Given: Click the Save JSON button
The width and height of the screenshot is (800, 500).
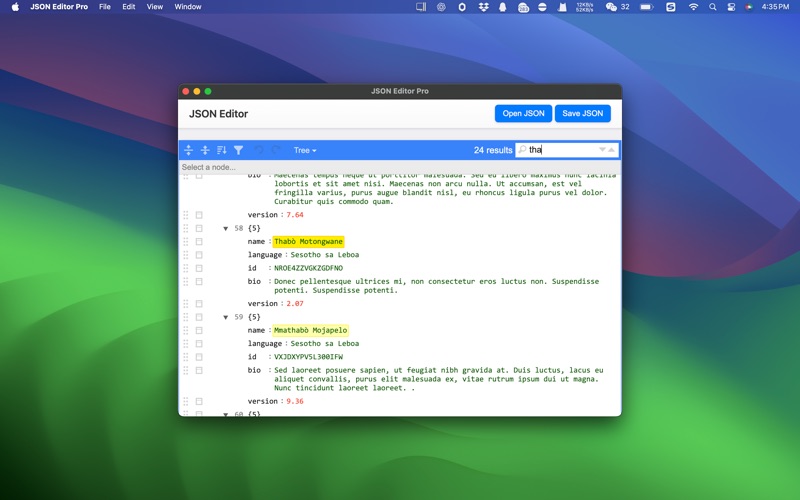Looking at the screenshot, I should click(582, 114).
